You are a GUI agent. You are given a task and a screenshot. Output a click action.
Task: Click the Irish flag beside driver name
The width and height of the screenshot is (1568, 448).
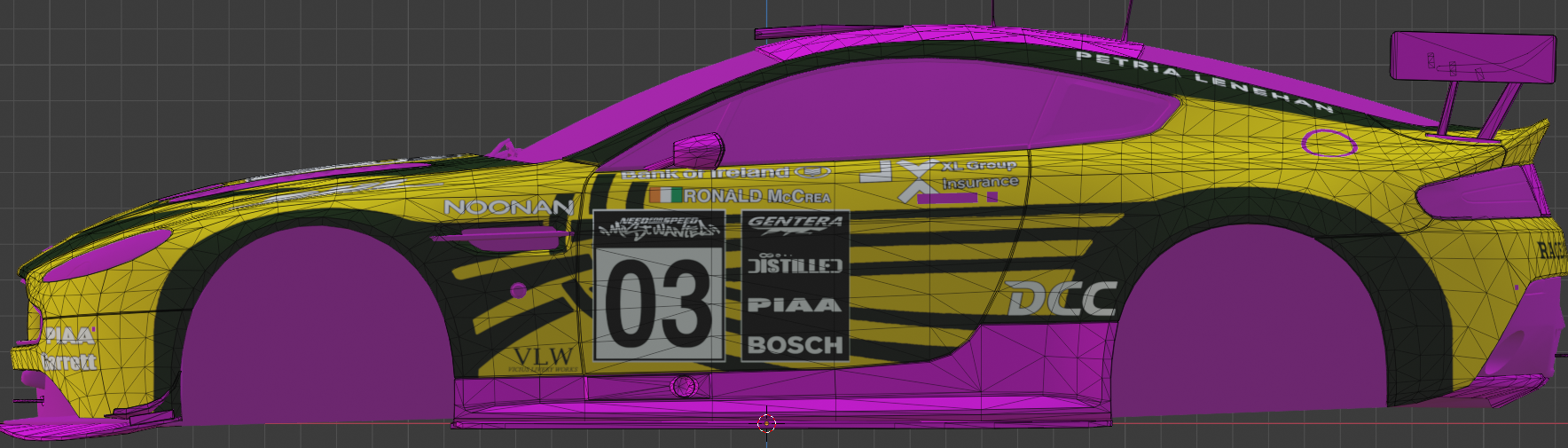pos(665,195)
